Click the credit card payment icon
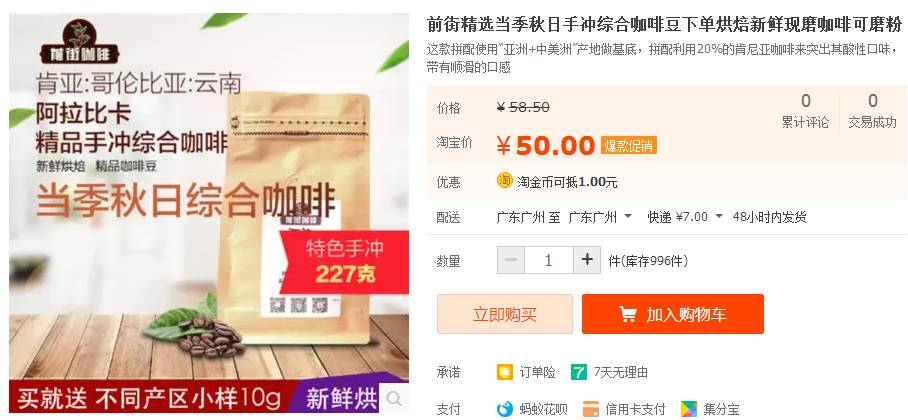 [x=591, y=409]
